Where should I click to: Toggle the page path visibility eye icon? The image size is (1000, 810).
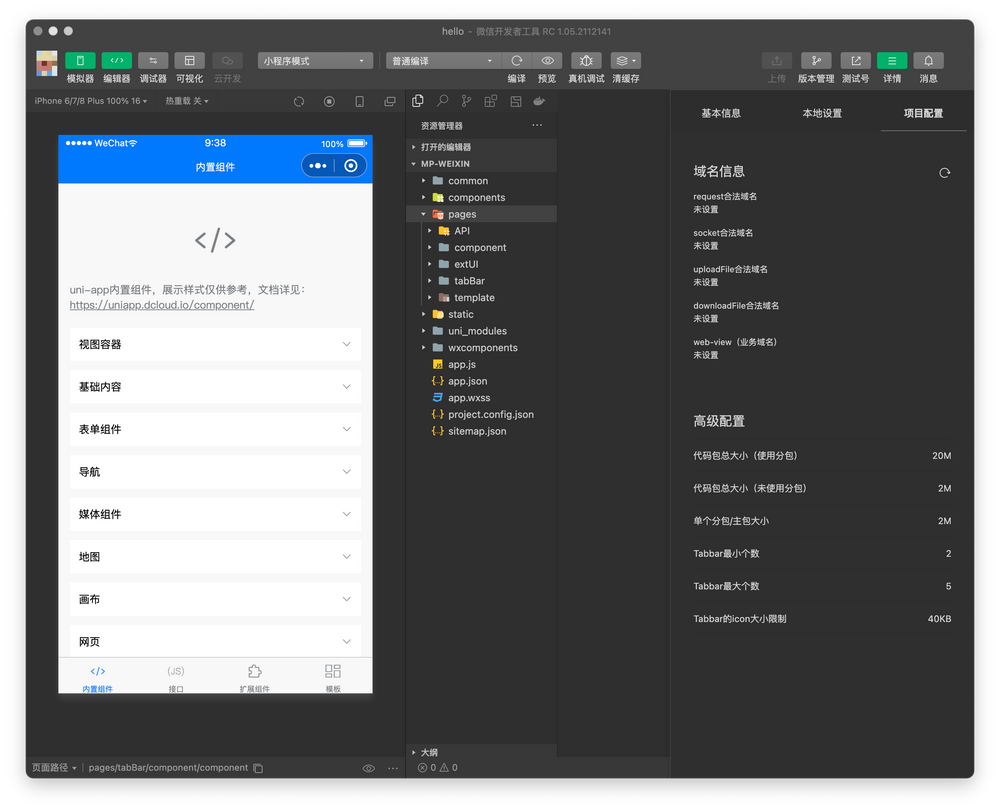[369, 767]
